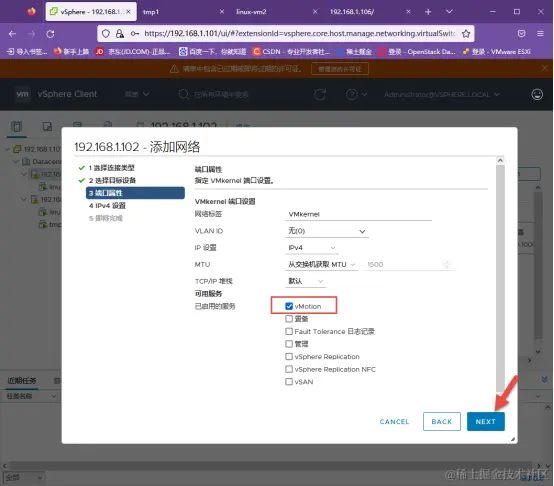Screen dimensions: 554x486
Task: Open the 百度一下 bookmark
Action: [212, 52]
